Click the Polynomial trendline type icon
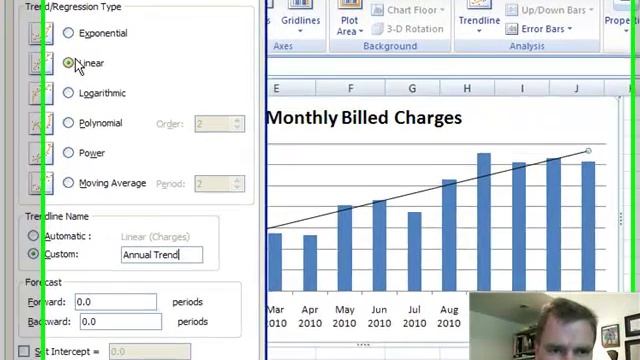The height and width of the screenshot is (360, 640). (x=41, y=123)
